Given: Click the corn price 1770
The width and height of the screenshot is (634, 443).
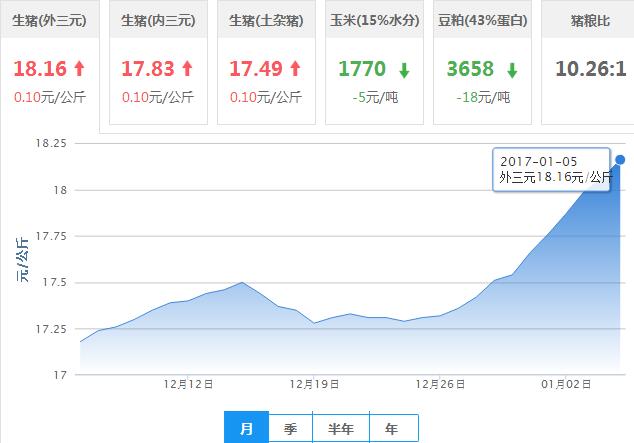Looking at the screenshot, I should (362, 69).
